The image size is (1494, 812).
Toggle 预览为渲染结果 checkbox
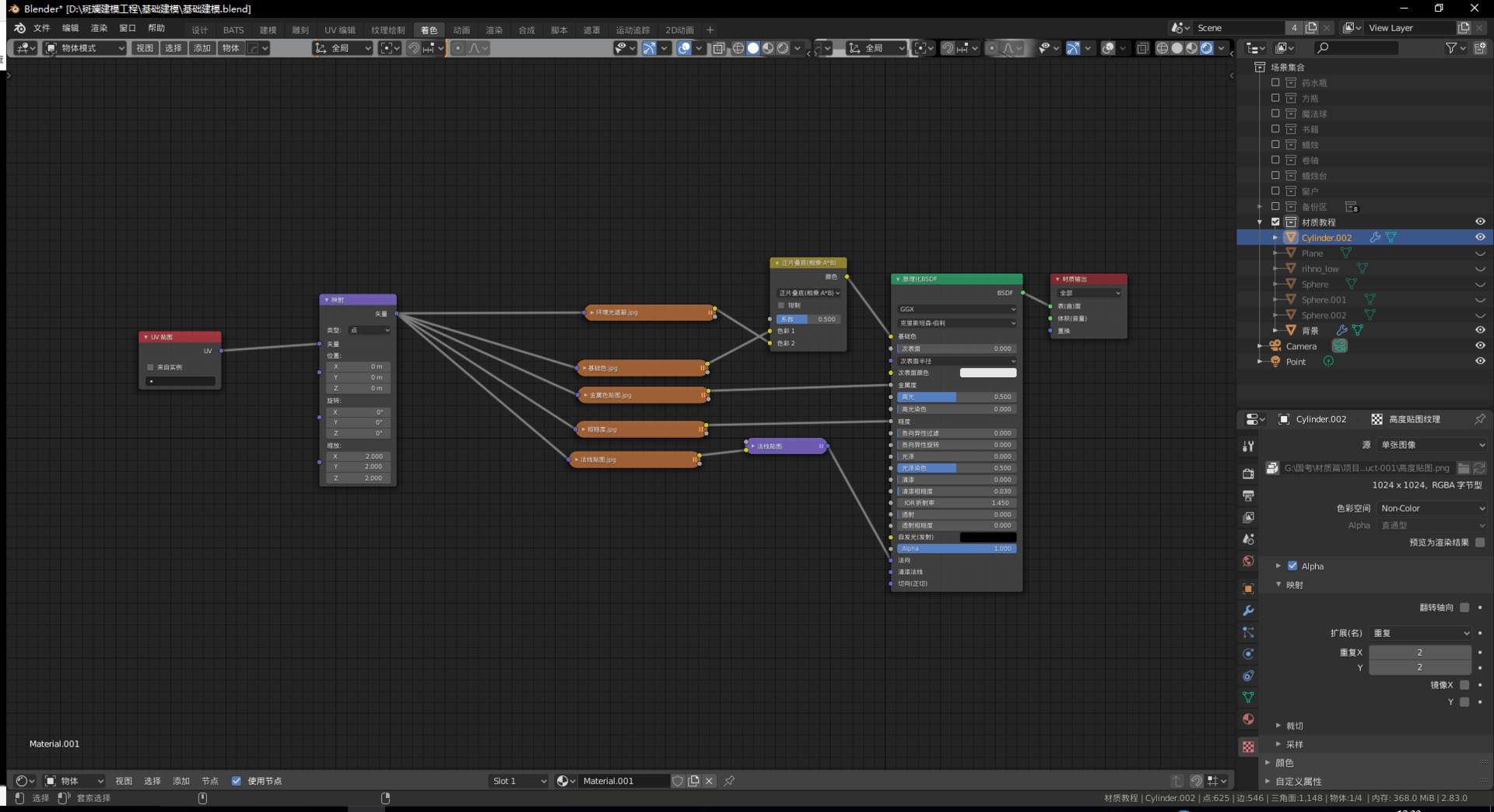point(1480,543)
